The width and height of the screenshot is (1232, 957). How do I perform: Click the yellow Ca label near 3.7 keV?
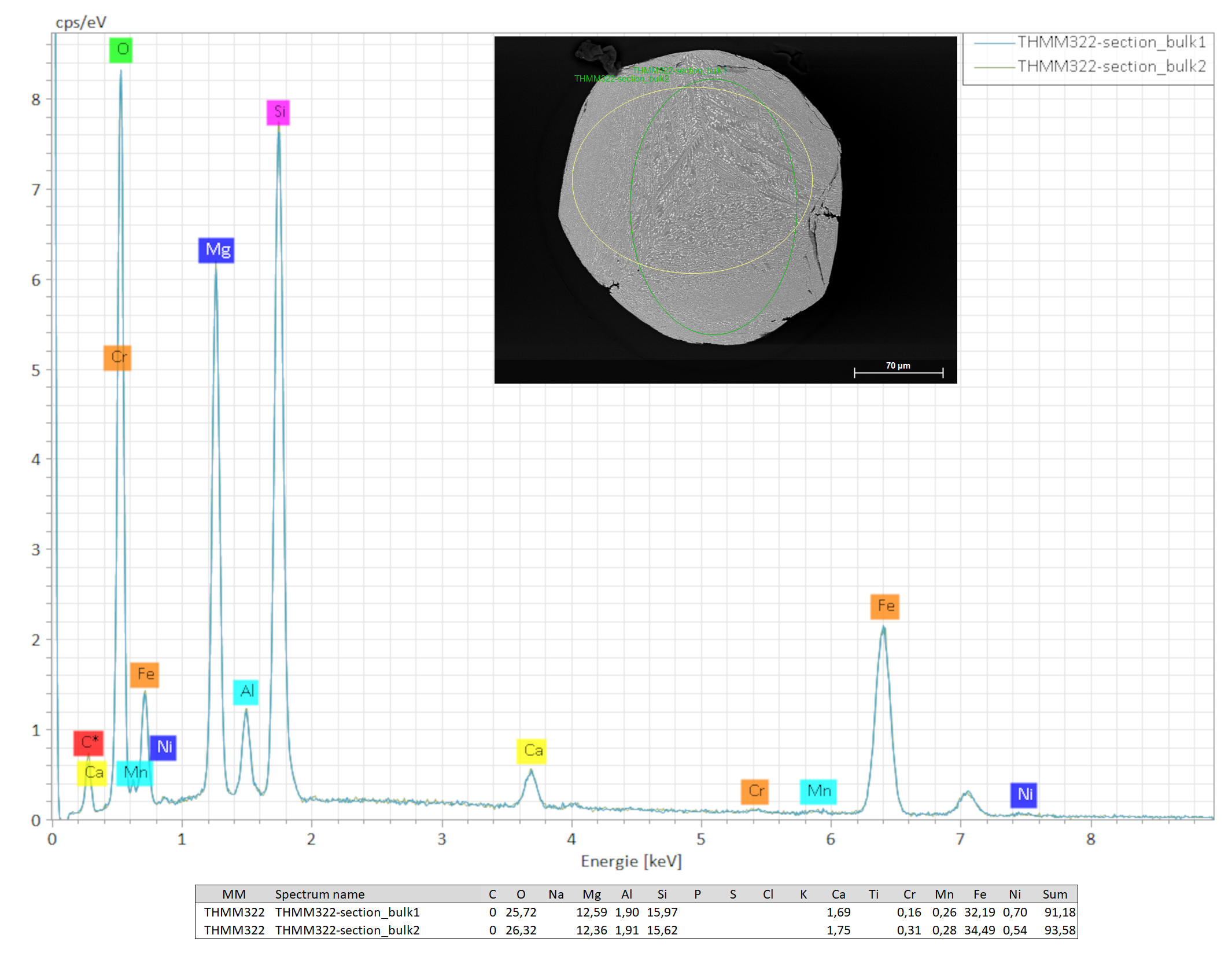(532, 751)
